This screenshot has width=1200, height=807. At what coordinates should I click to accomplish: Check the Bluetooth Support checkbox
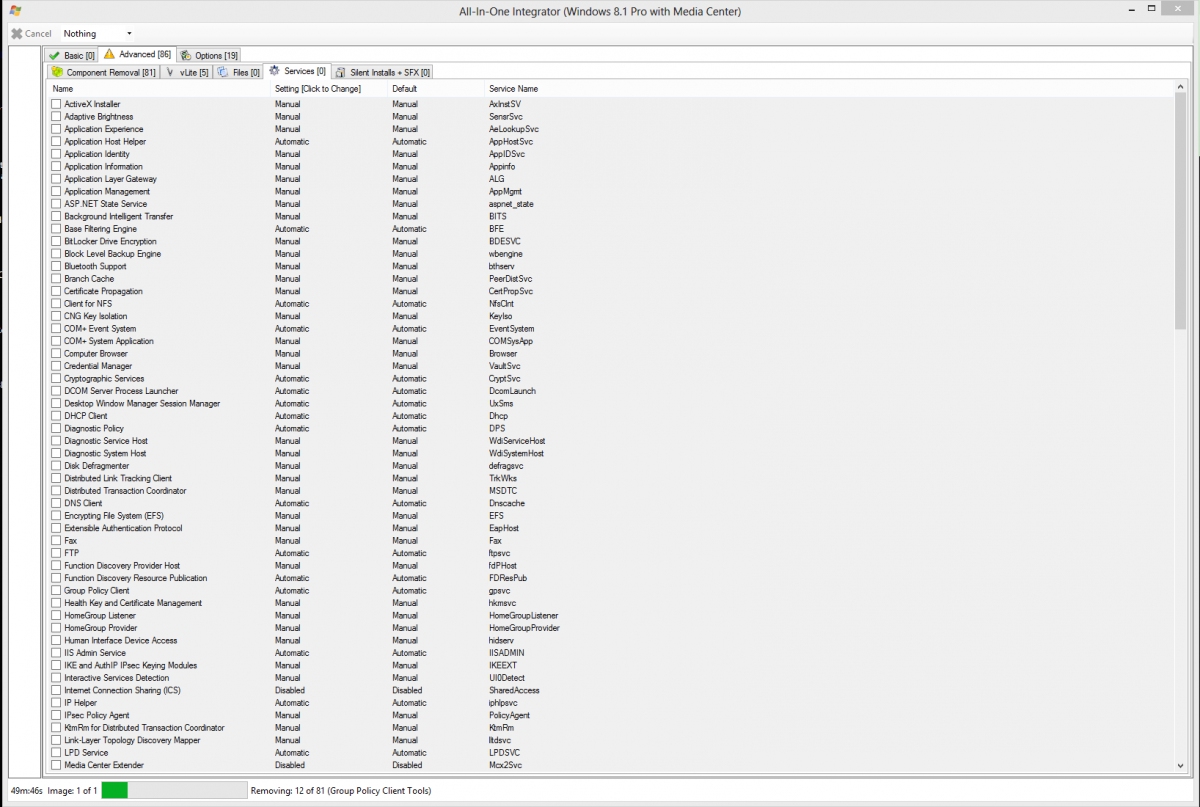[56, 266]
